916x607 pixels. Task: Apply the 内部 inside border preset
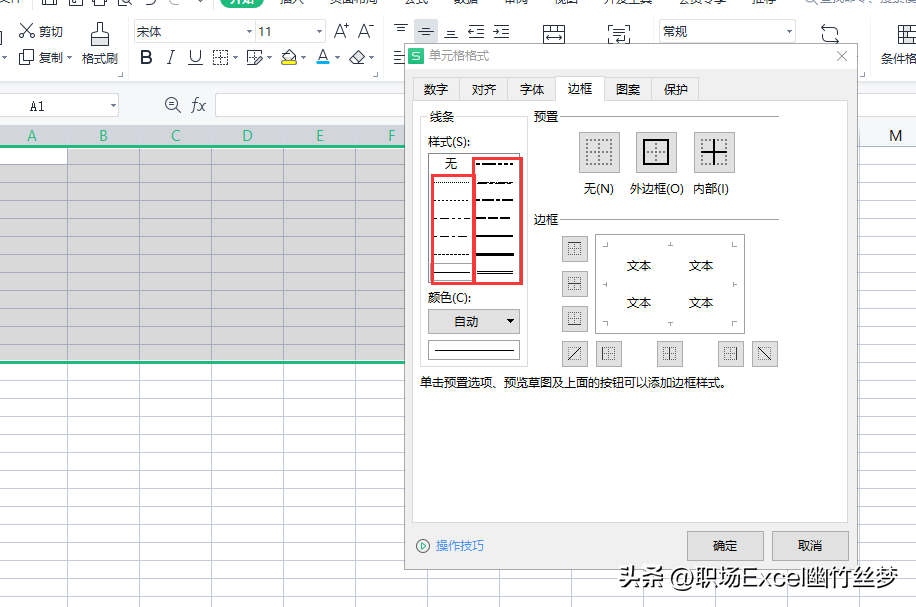(x=714, y=153)
